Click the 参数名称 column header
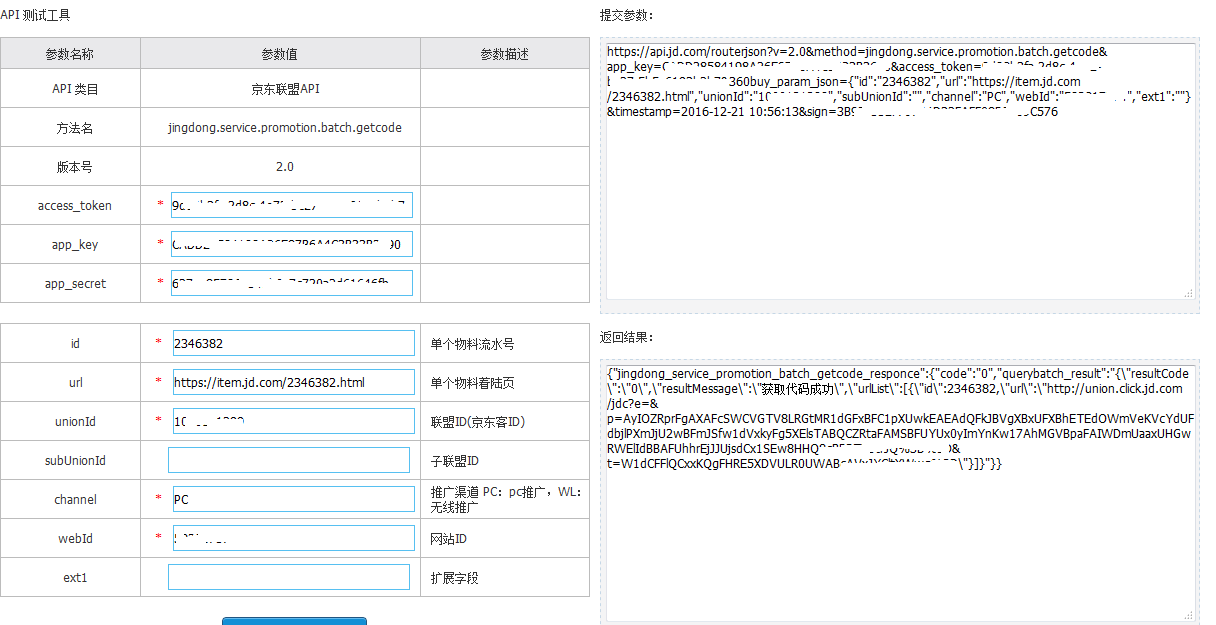Viewport: 1216px width, 625px height. (x=70, y=54)
